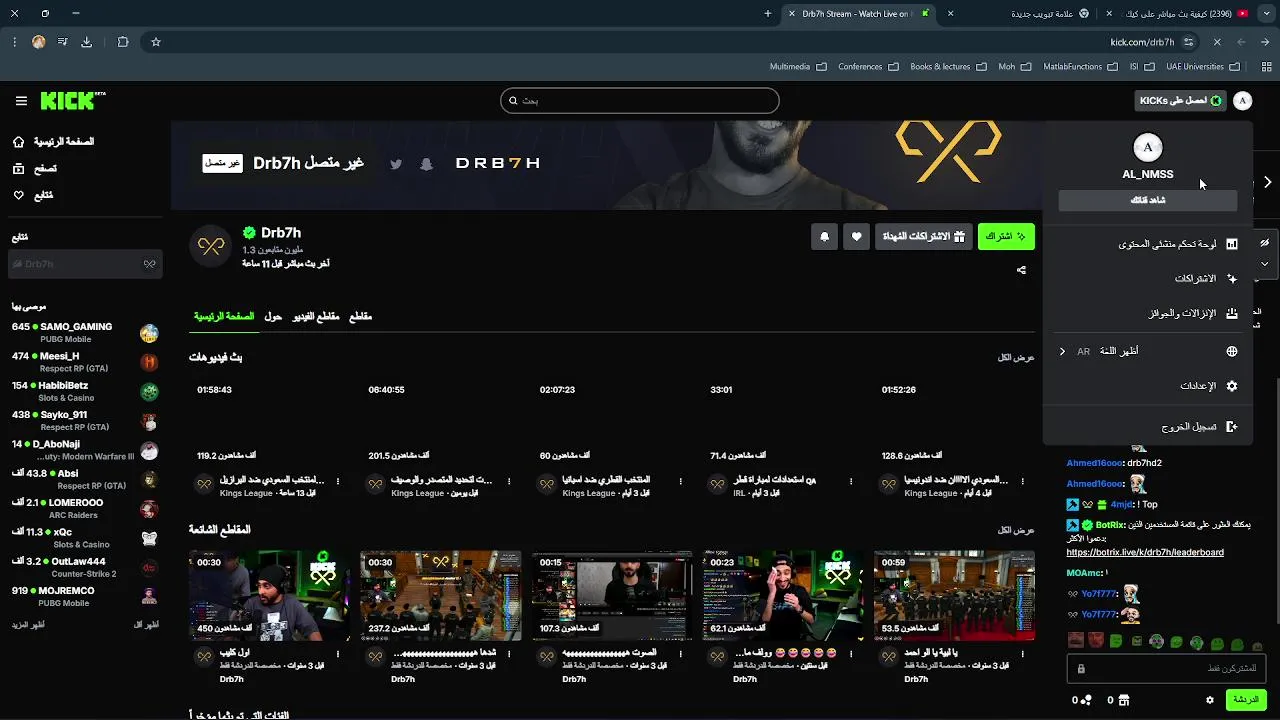The width and height of the screenshot is (1280, 720).
Task: Click the search magnifier icon
Action: (x=513, y=101)
